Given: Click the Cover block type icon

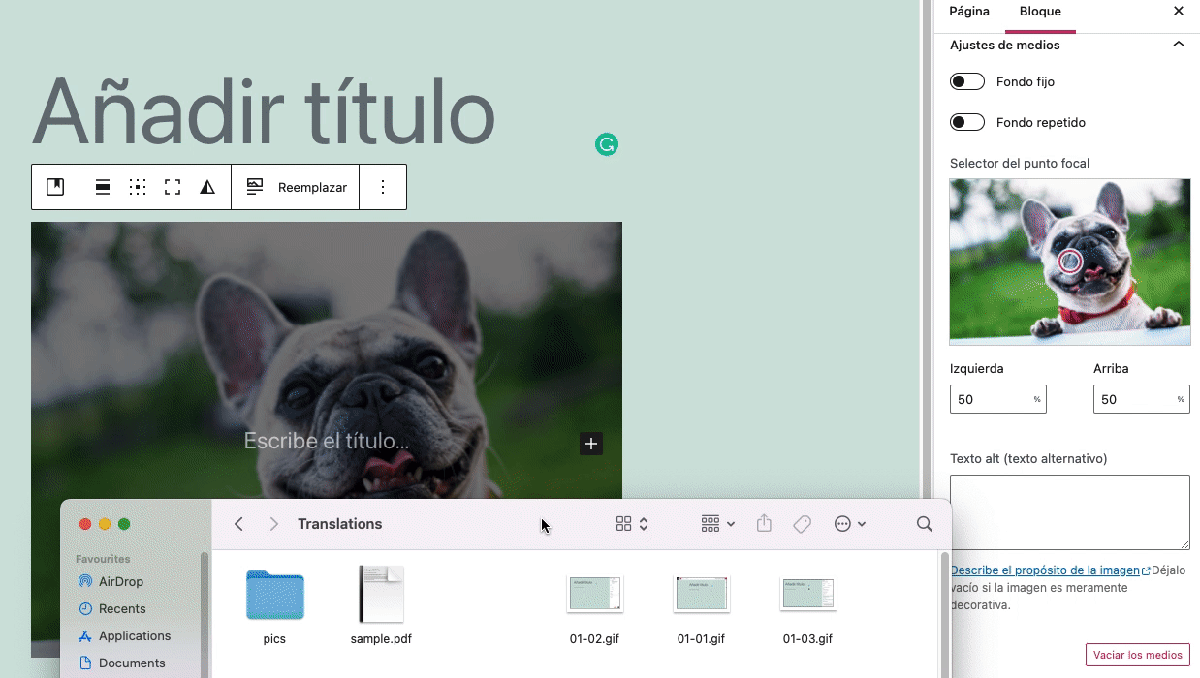Looking at the screenshot, I should (56, 187).
